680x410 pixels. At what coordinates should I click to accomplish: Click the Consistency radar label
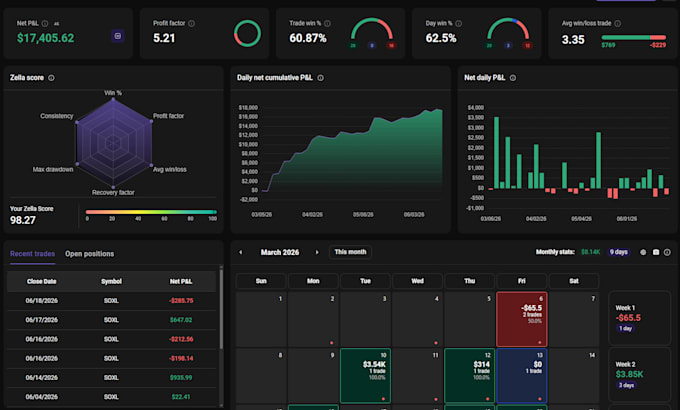pos(57,116)
